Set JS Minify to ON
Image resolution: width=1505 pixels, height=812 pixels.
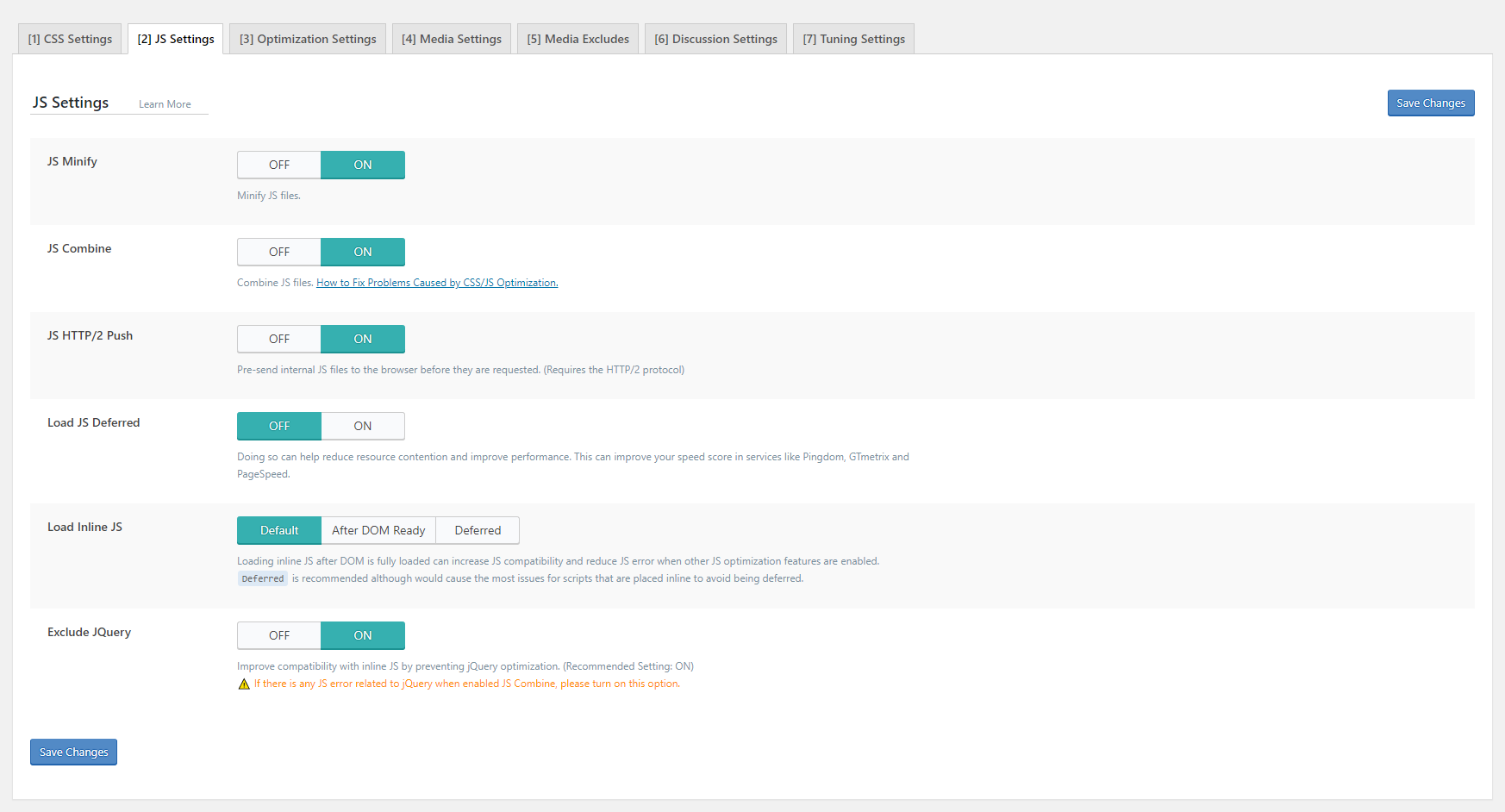(x=363, y=165)
